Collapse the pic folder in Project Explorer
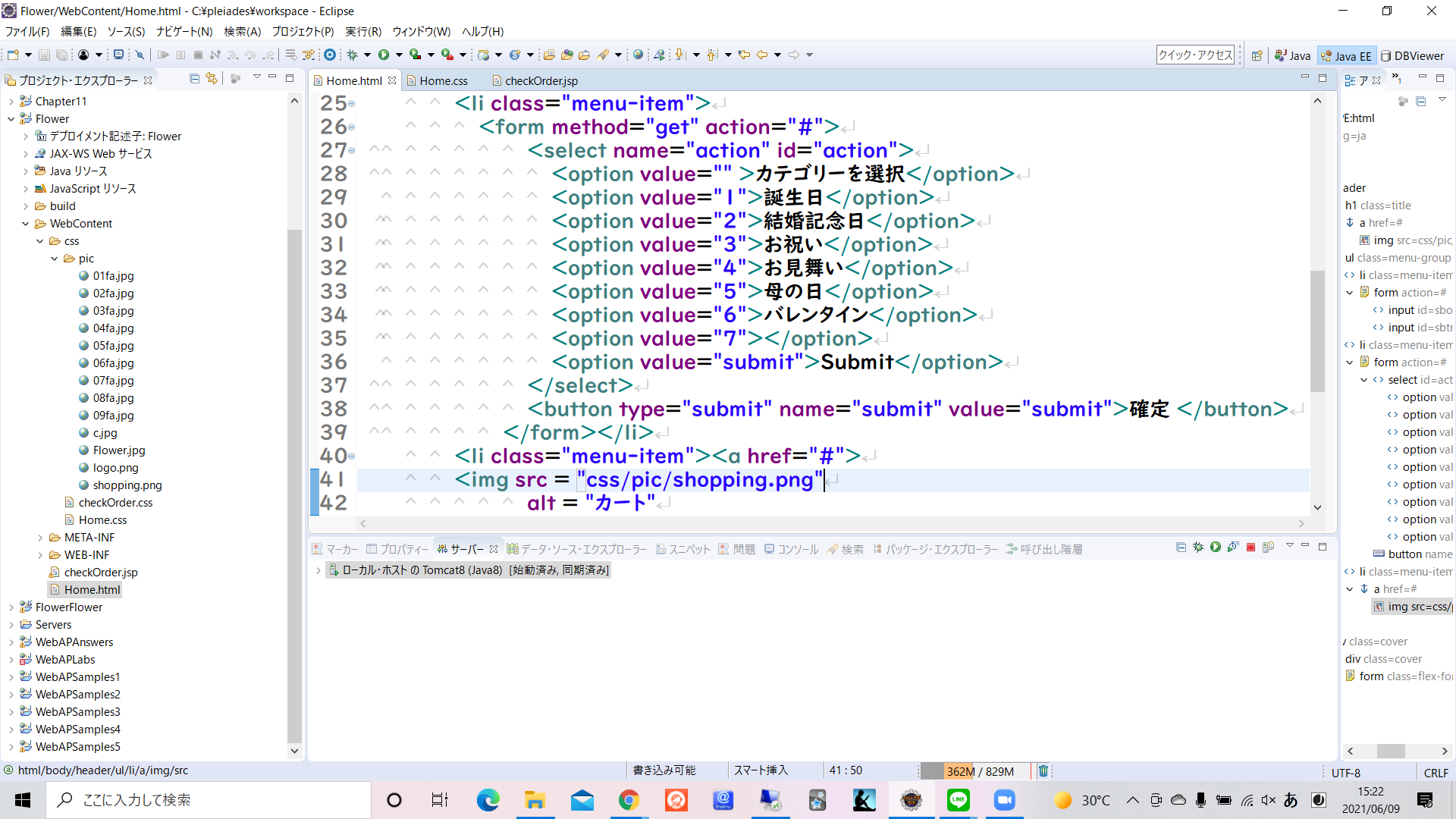 pos(54,258)
